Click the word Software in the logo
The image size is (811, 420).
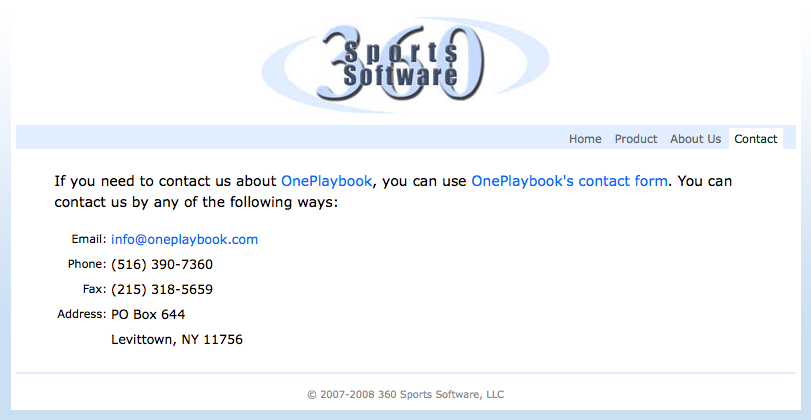click(x=401, y=76)
